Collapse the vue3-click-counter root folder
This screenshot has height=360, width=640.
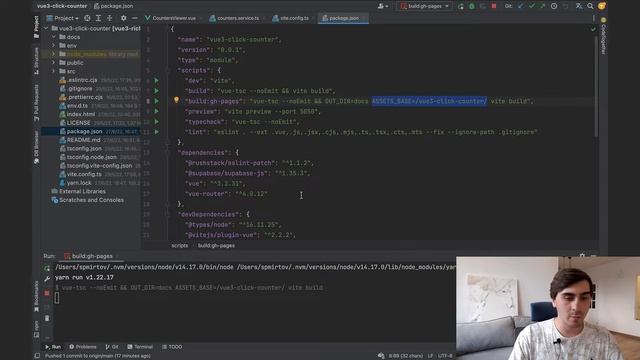(46, 28)
